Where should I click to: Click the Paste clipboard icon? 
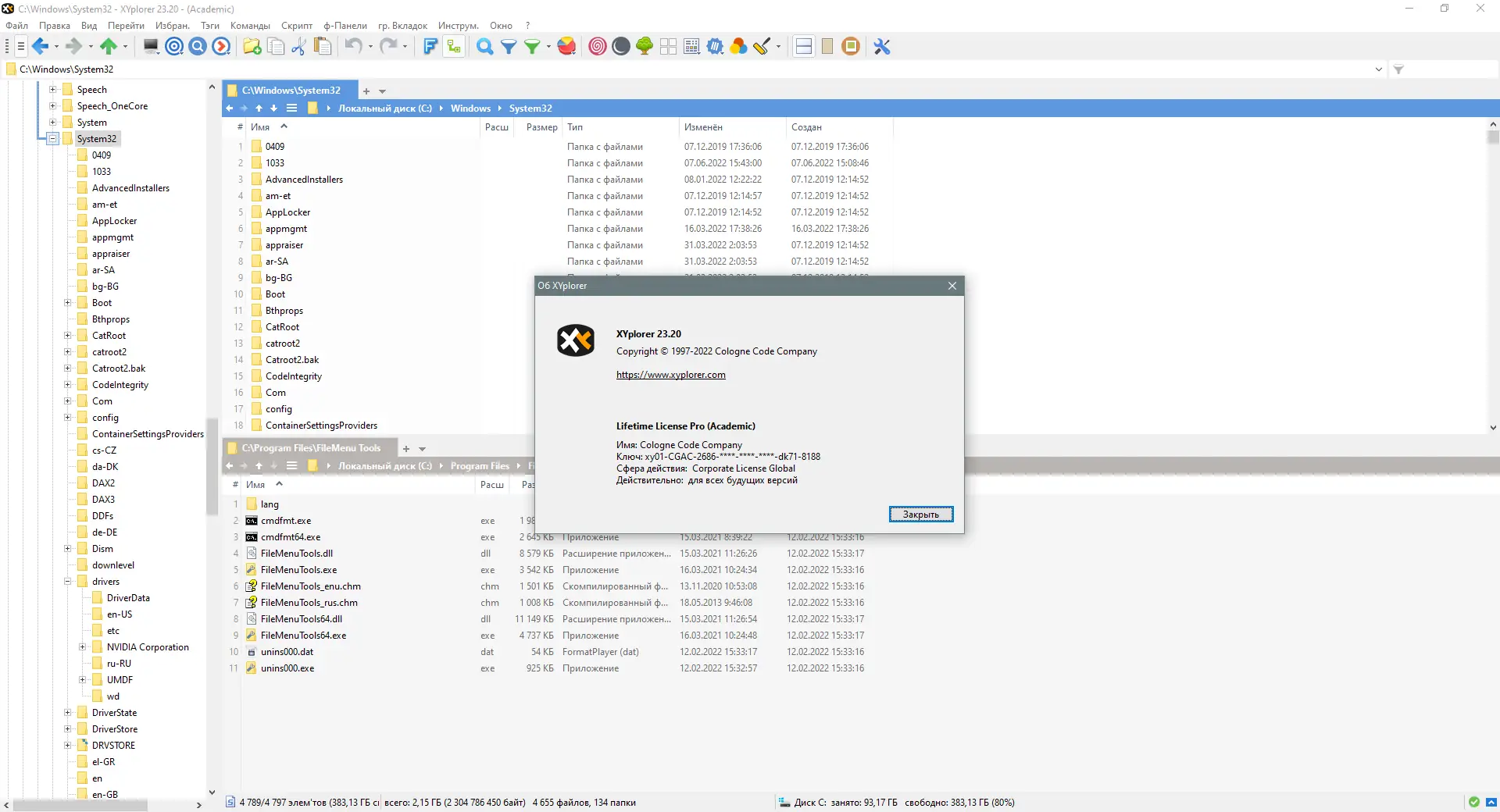tap(322, 47)
